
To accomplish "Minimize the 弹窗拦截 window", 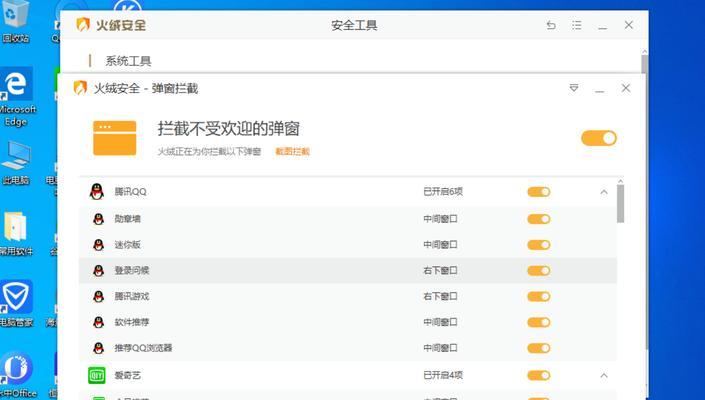I will click(599, 89).
